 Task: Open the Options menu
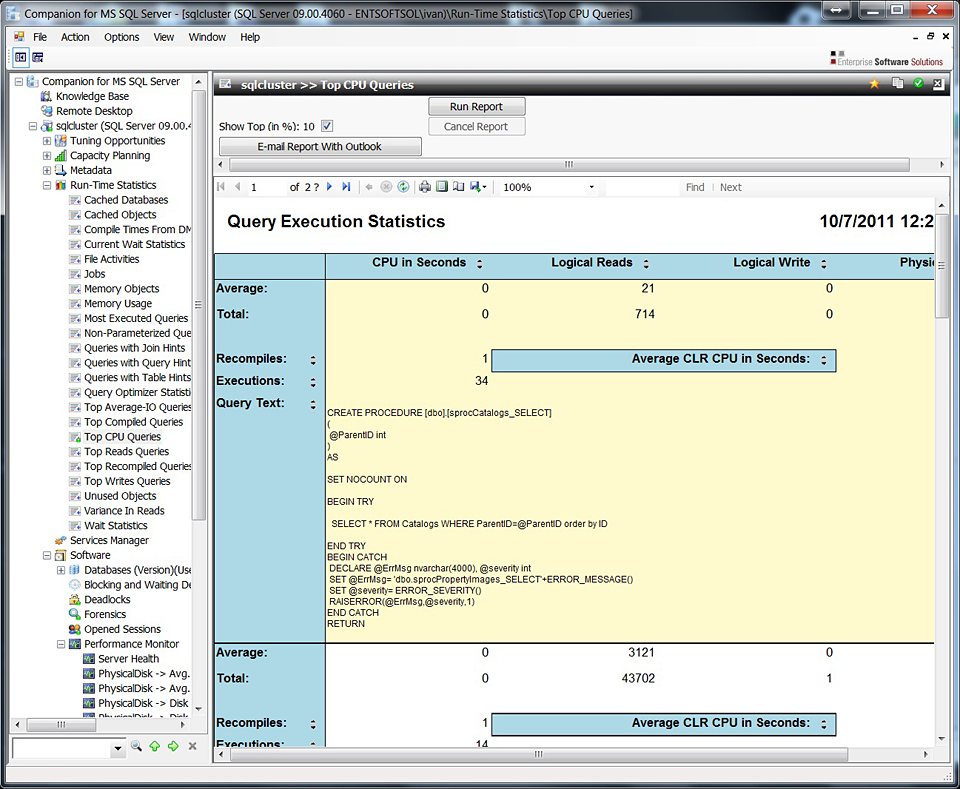[x=121, y=37]
